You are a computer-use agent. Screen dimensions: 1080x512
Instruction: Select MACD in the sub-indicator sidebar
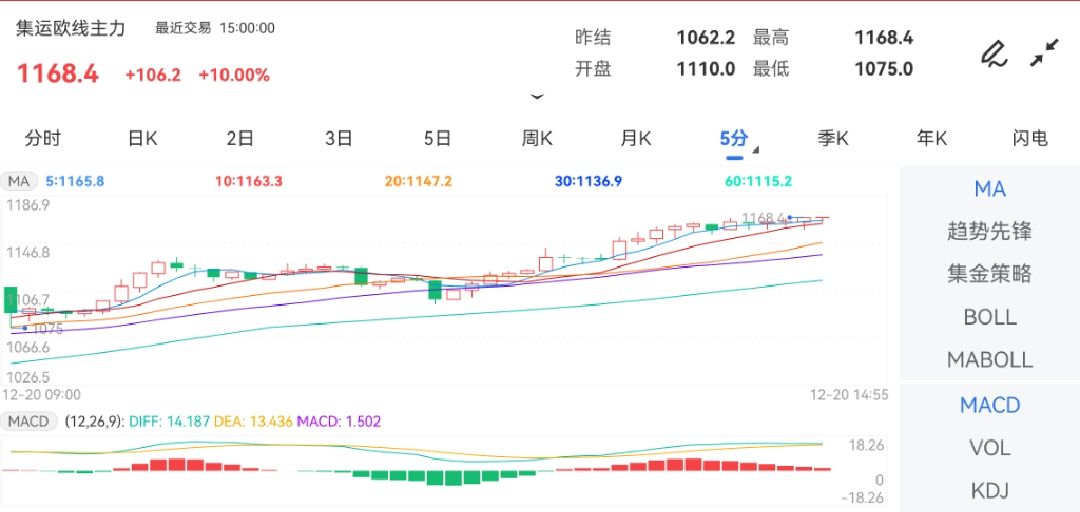(x=990, y=405)
